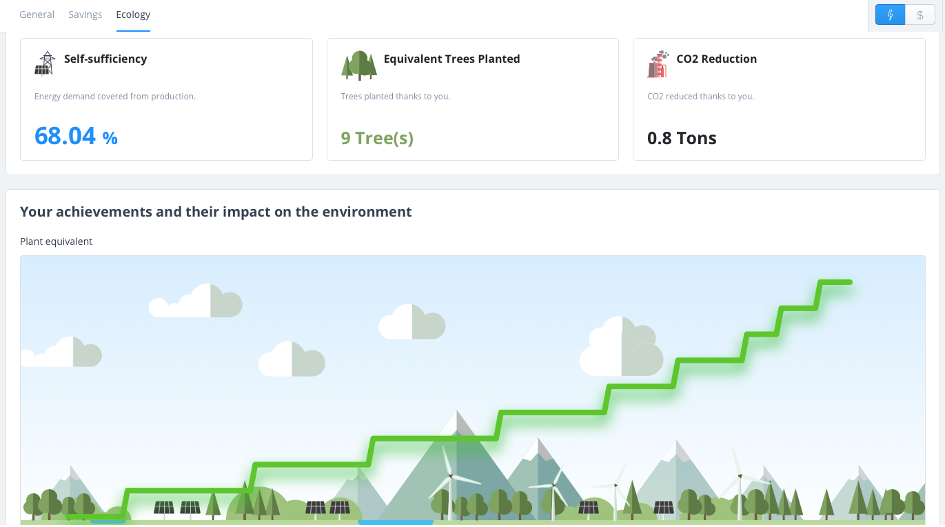Click the wind turbine beside central mountain
Viewport: 945px width, 527px height.
450,482
